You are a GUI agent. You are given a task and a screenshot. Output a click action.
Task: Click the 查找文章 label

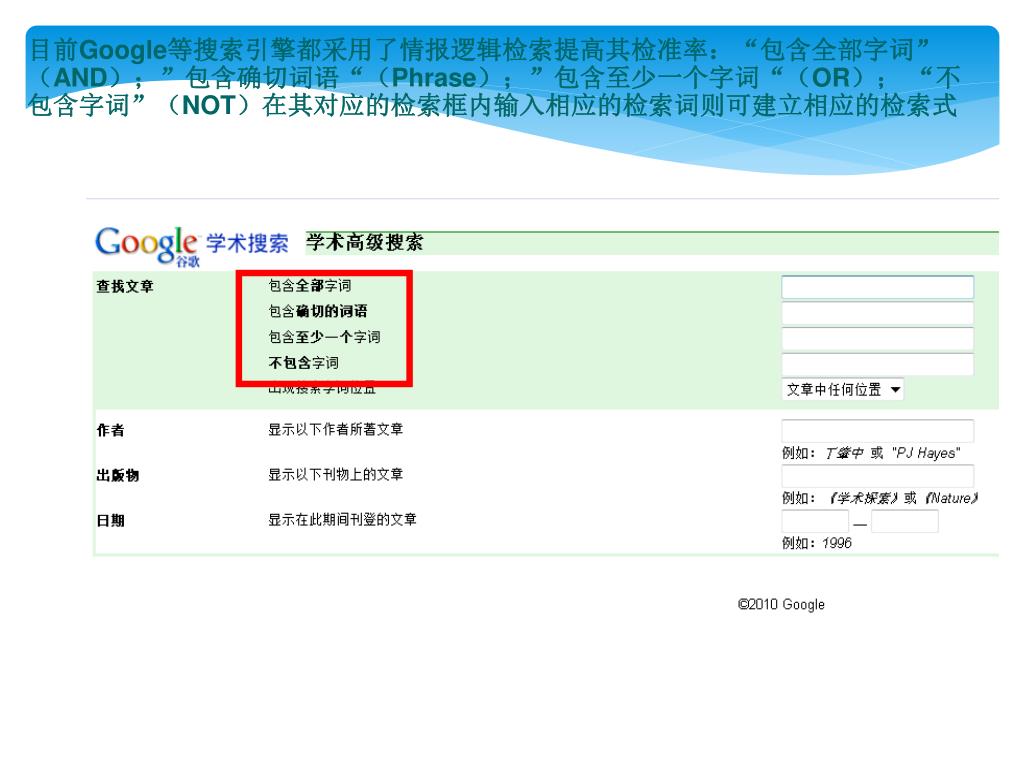(x=125, y=286)
